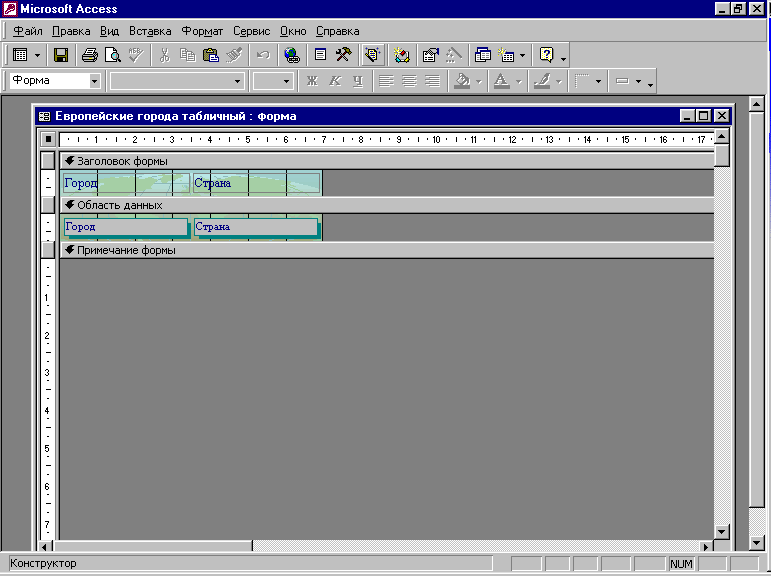
Task: Select the Заголовок формы section bar
Action: click(386, 161)
